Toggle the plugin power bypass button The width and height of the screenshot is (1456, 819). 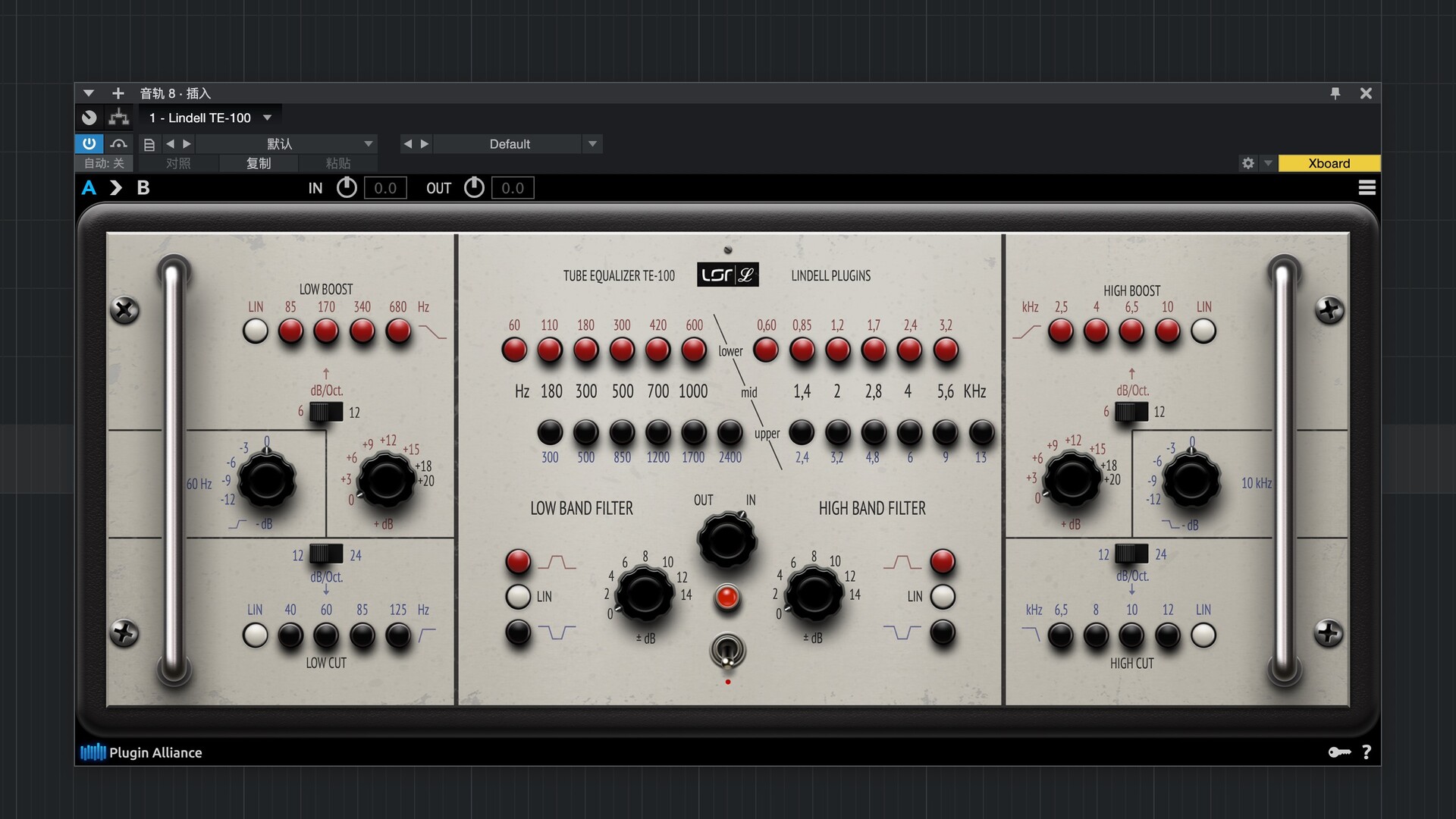point(89,143)
